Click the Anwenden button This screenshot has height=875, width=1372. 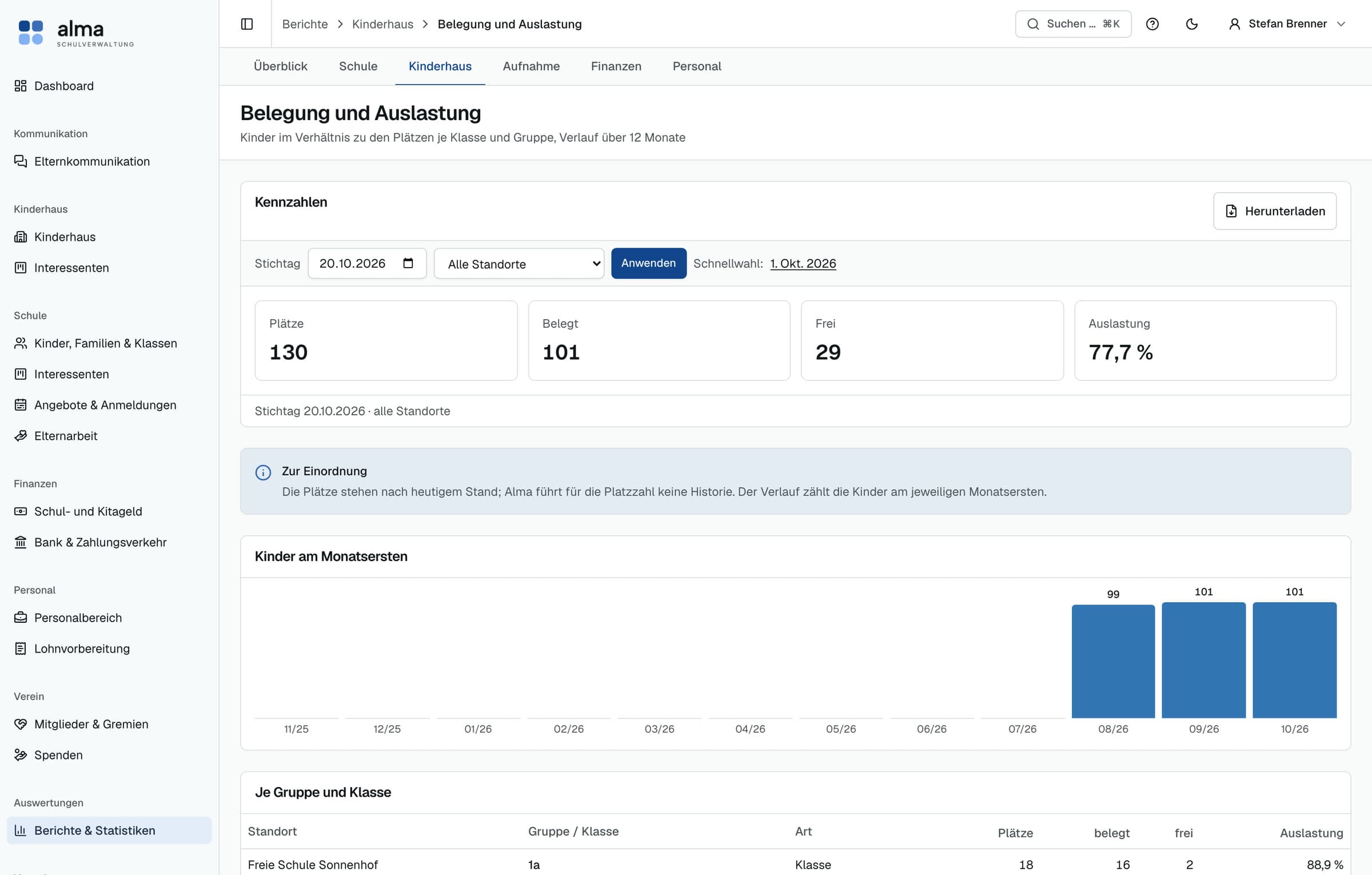(649, 263)
